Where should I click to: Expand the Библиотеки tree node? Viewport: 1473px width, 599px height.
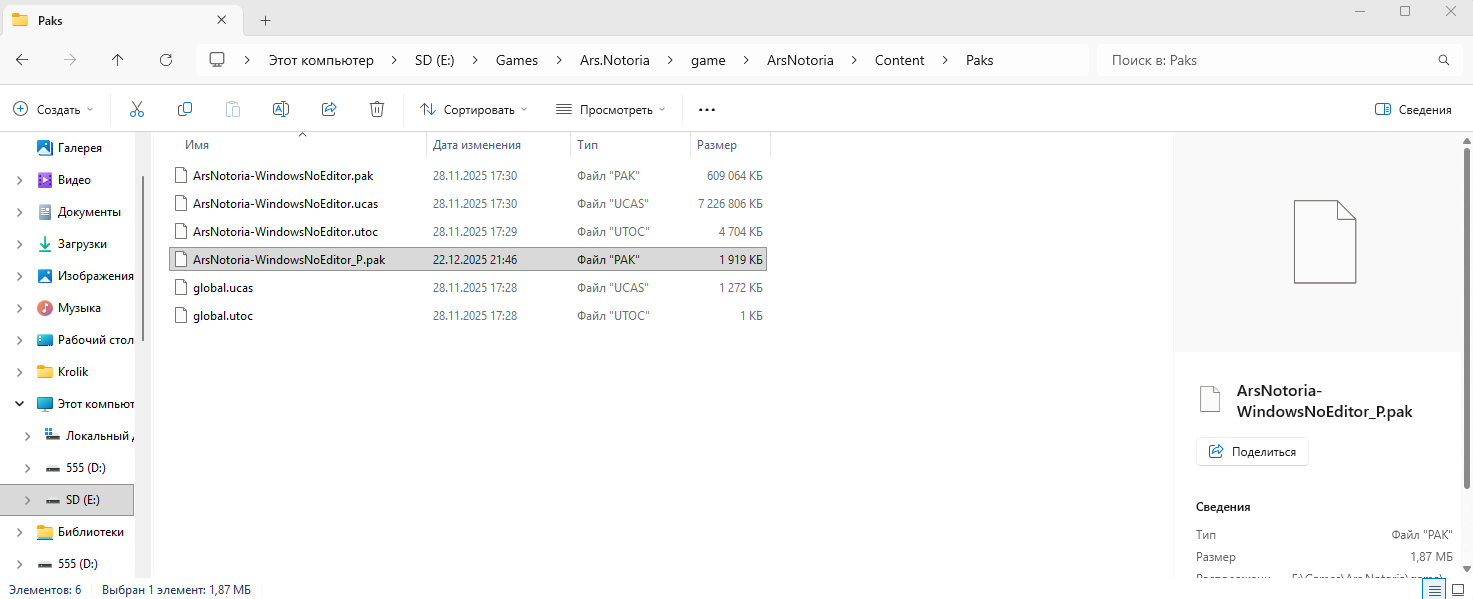tap(21, 532)
